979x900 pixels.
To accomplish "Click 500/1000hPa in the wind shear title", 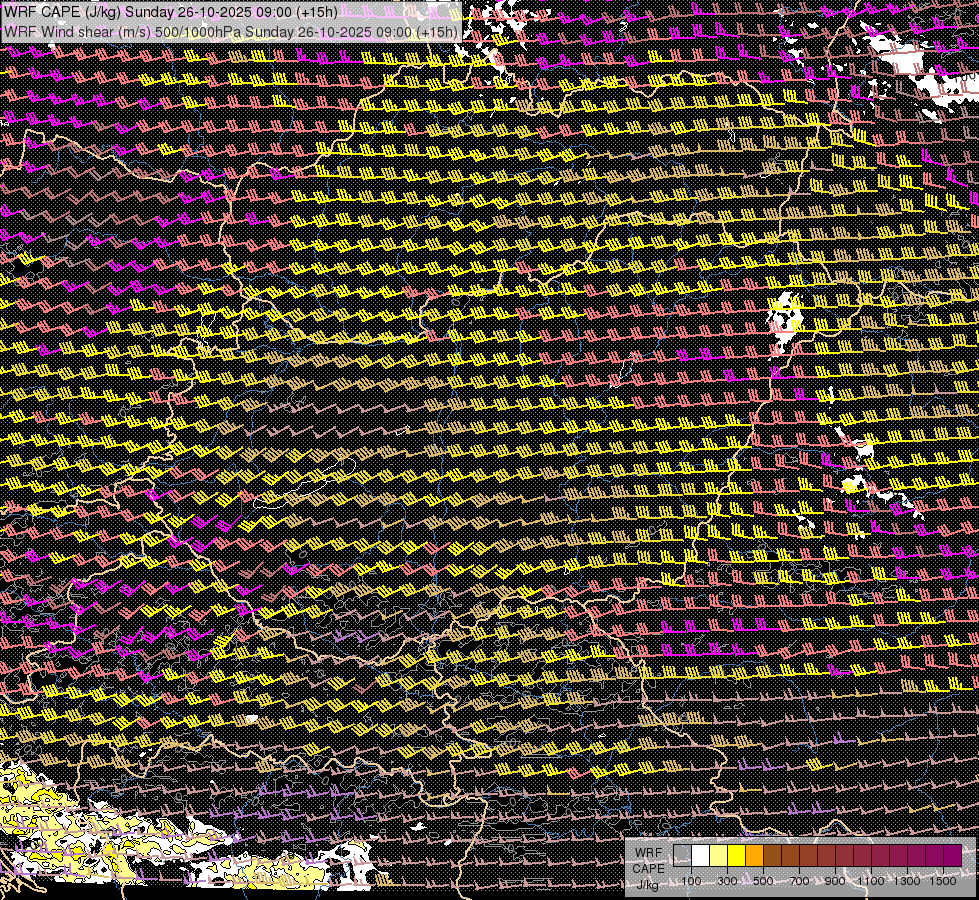I will [x=199, y=32].
